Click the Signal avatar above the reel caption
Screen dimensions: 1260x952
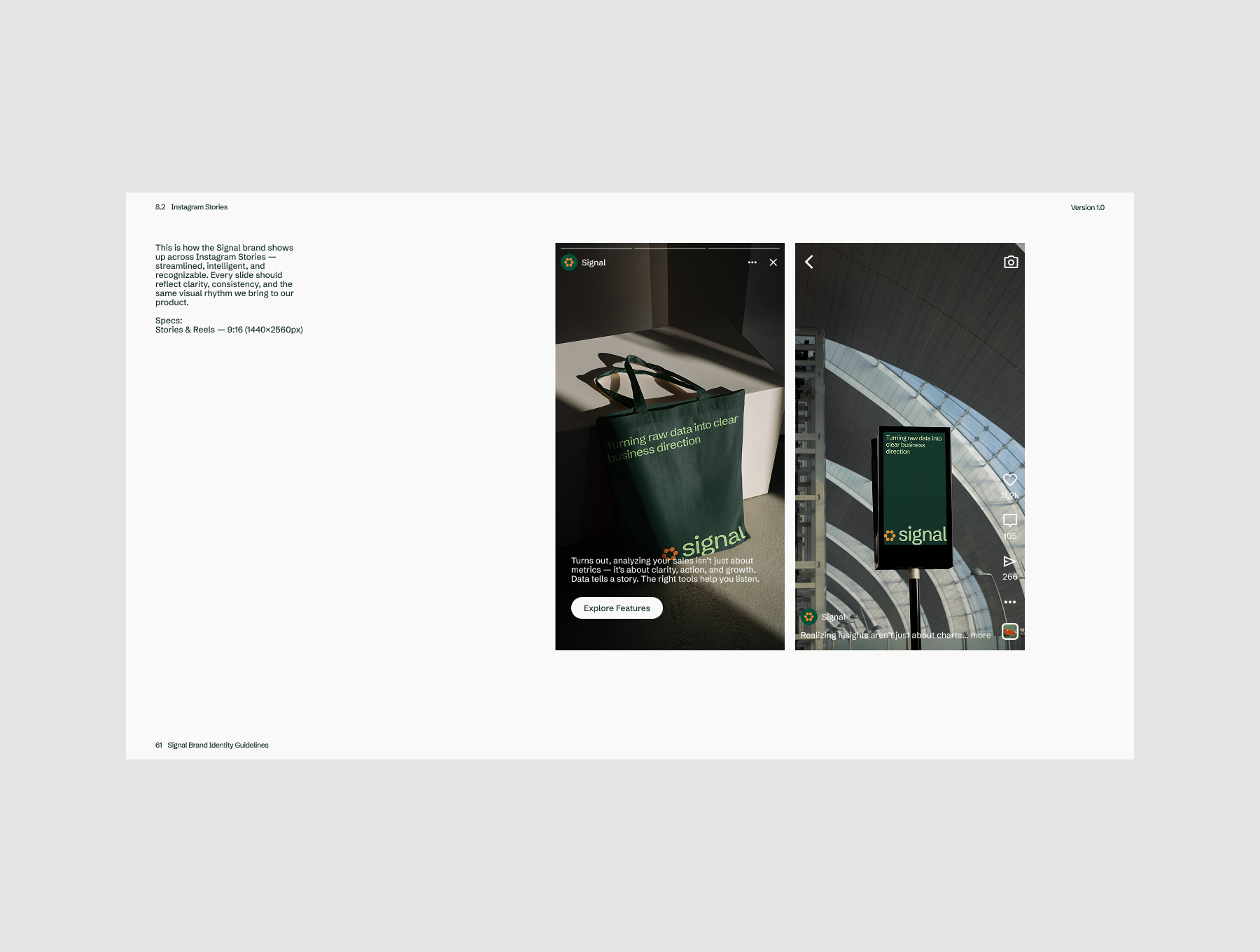click(809, 617)
